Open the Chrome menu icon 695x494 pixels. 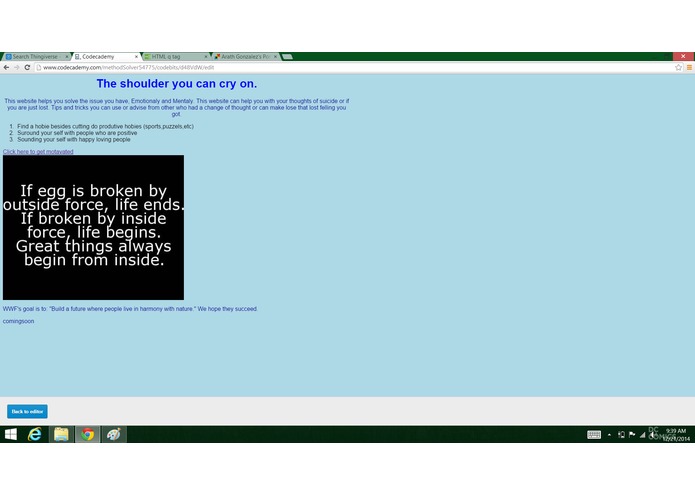(689, 67)
